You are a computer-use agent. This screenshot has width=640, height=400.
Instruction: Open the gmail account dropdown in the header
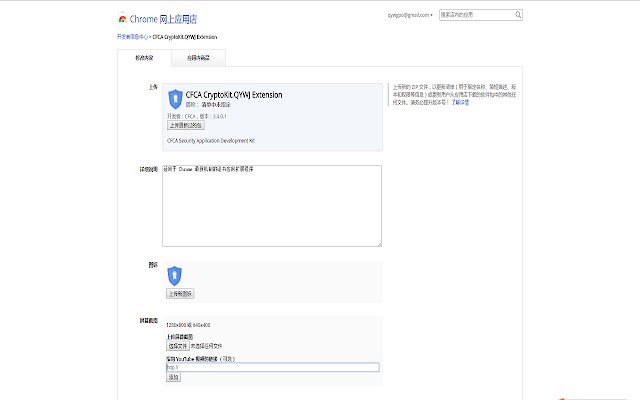410,15
